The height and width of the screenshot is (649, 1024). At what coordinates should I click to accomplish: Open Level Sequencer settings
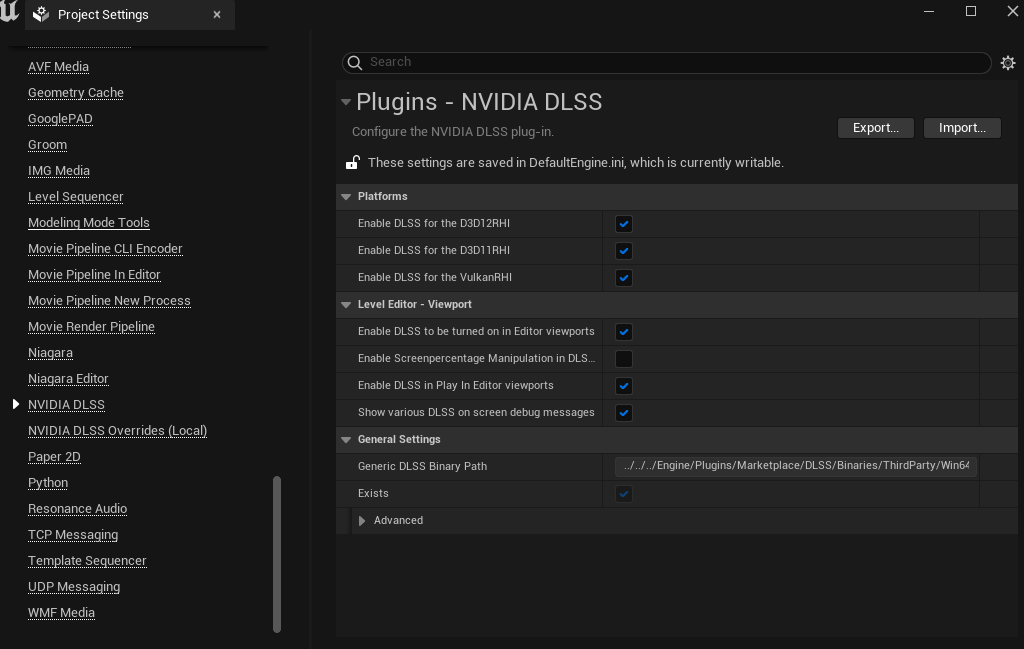coord(75,197)
